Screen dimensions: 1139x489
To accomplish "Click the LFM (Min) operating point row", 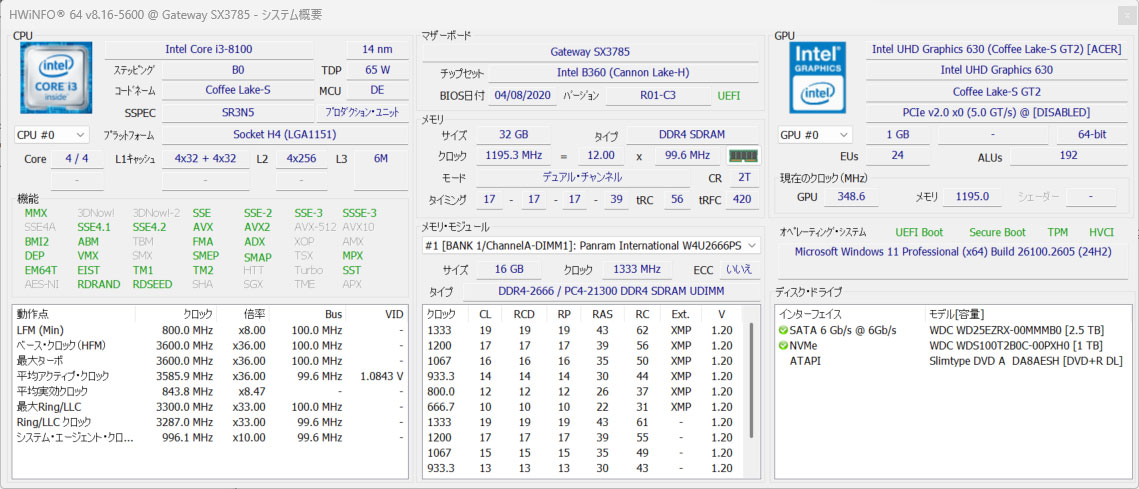I will pos(210,330).
